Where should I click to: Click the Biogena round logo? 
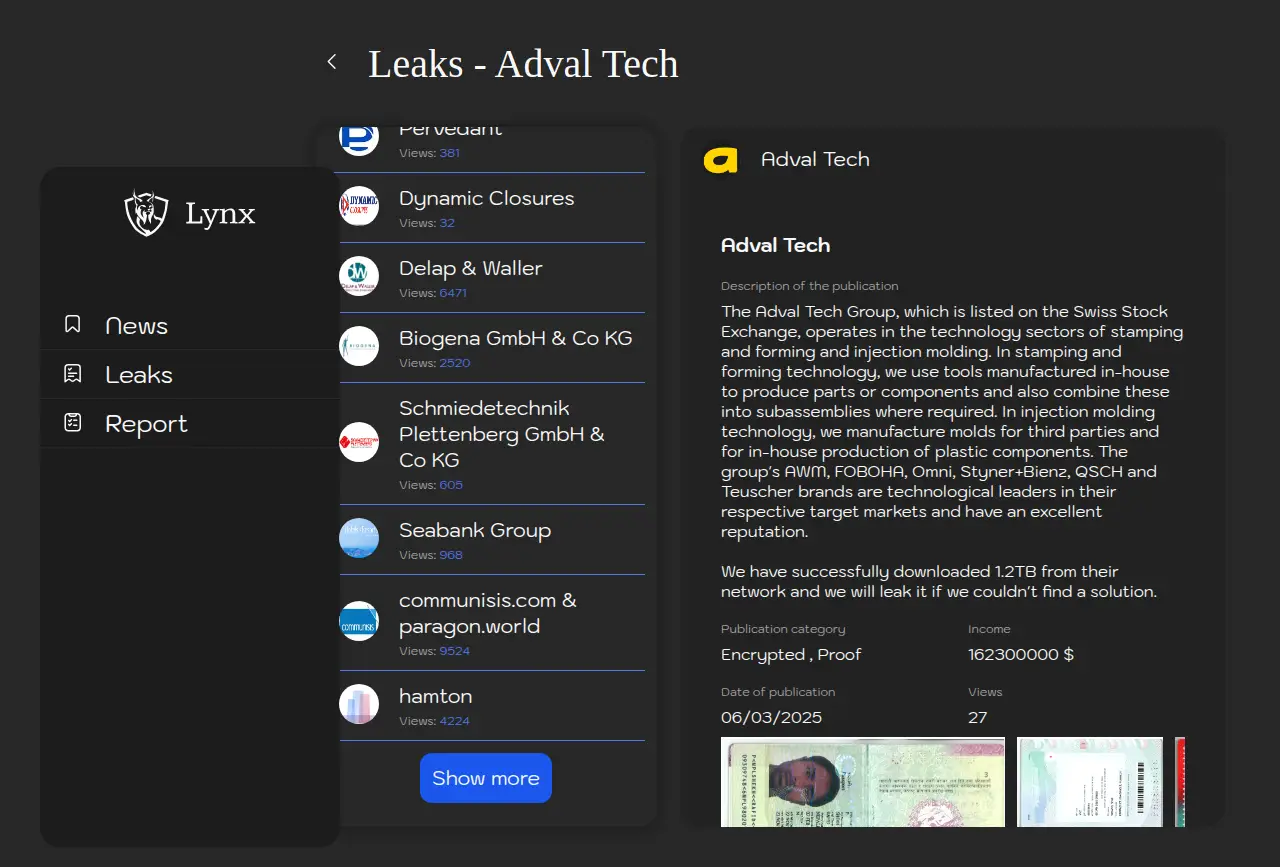pyautogui.click(x=359, y=346)
